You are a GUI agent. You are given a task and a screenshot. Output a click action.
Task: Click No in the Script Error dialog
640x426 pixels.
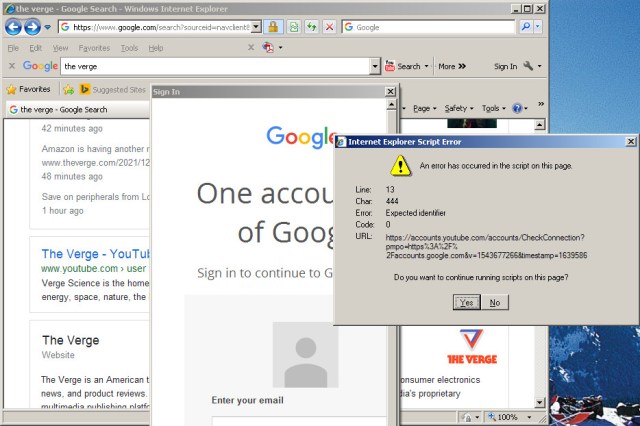pyautogui.click(x=495, y=302)
